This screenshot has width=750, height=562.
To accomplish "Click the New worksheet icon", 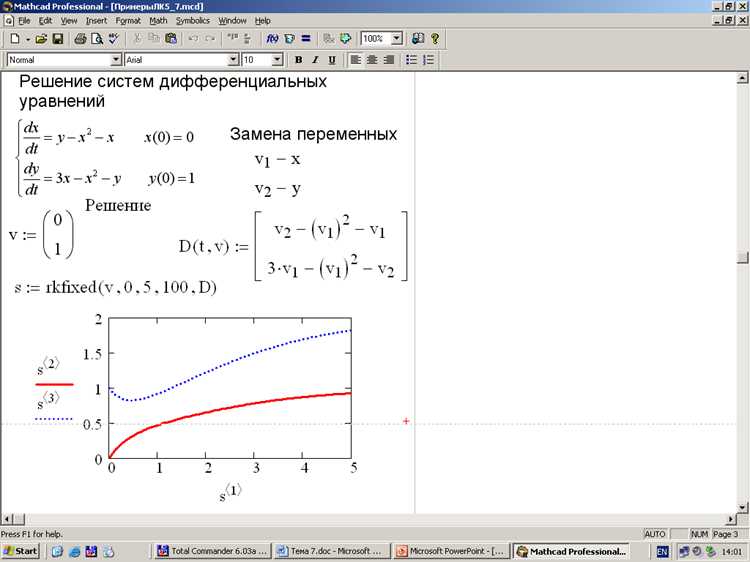I will point(15,39).
